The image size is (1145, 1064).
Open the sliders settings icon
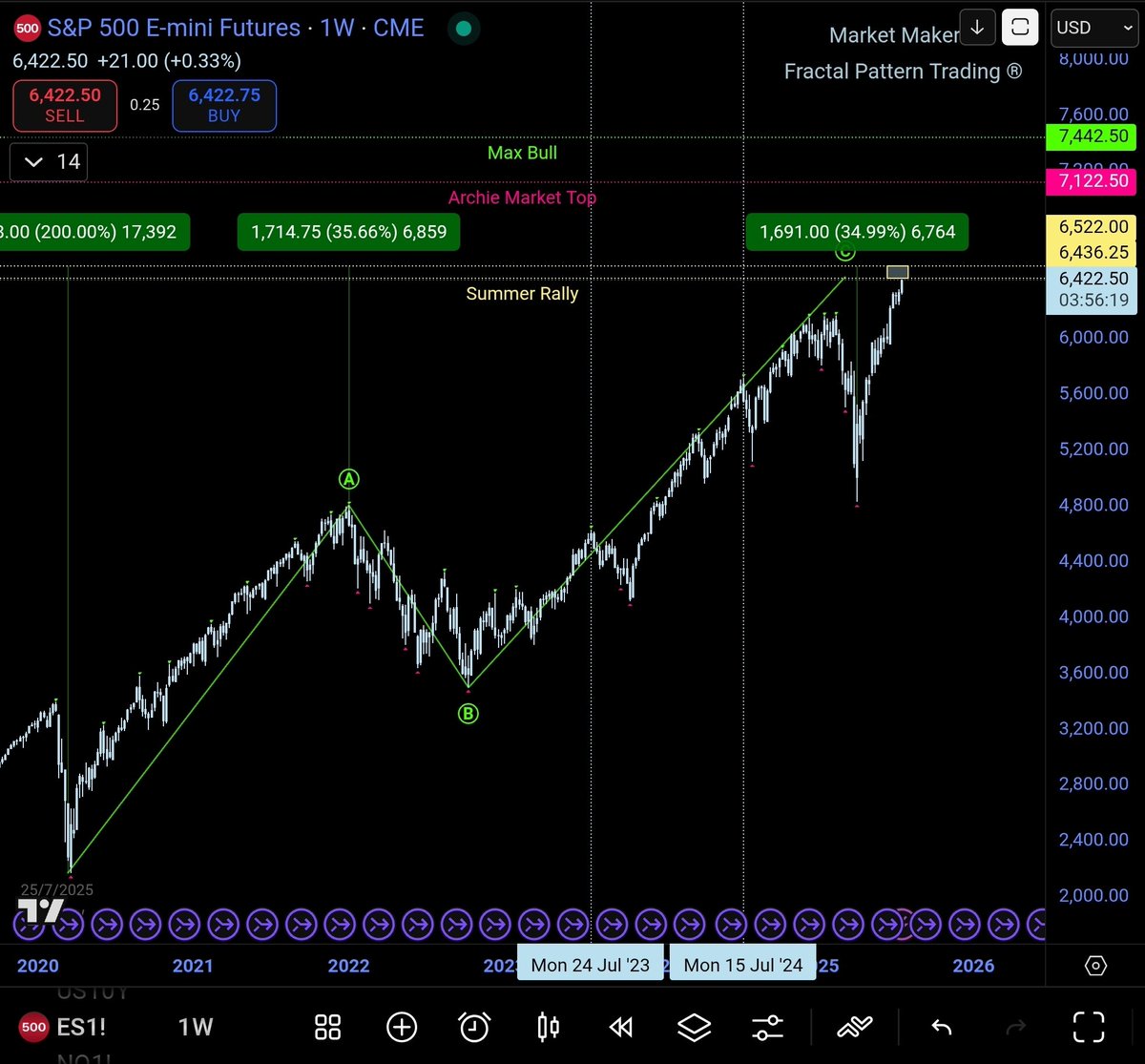click(767, 1027)
